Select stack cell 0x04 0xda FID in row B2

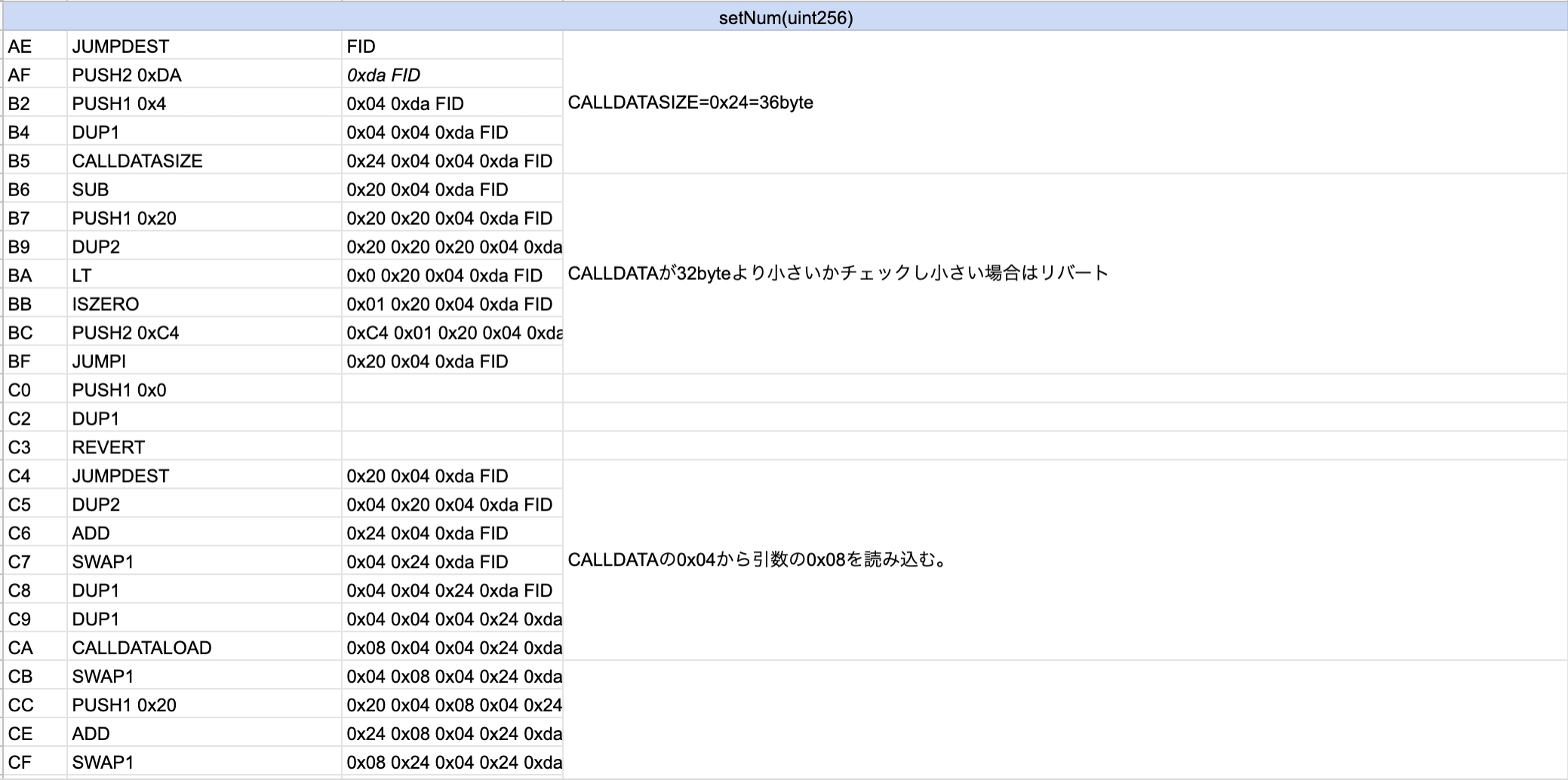[x=452, y=103]
